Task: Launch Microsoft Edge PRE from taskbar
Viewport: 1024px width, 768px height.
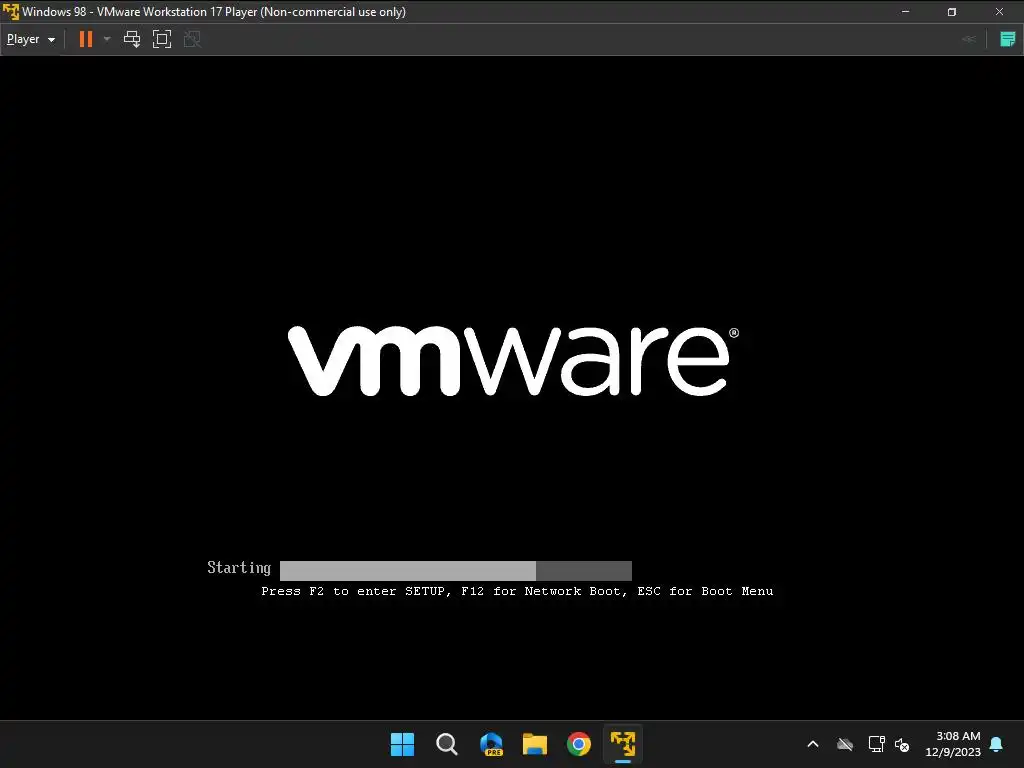Action: point(491,744)
